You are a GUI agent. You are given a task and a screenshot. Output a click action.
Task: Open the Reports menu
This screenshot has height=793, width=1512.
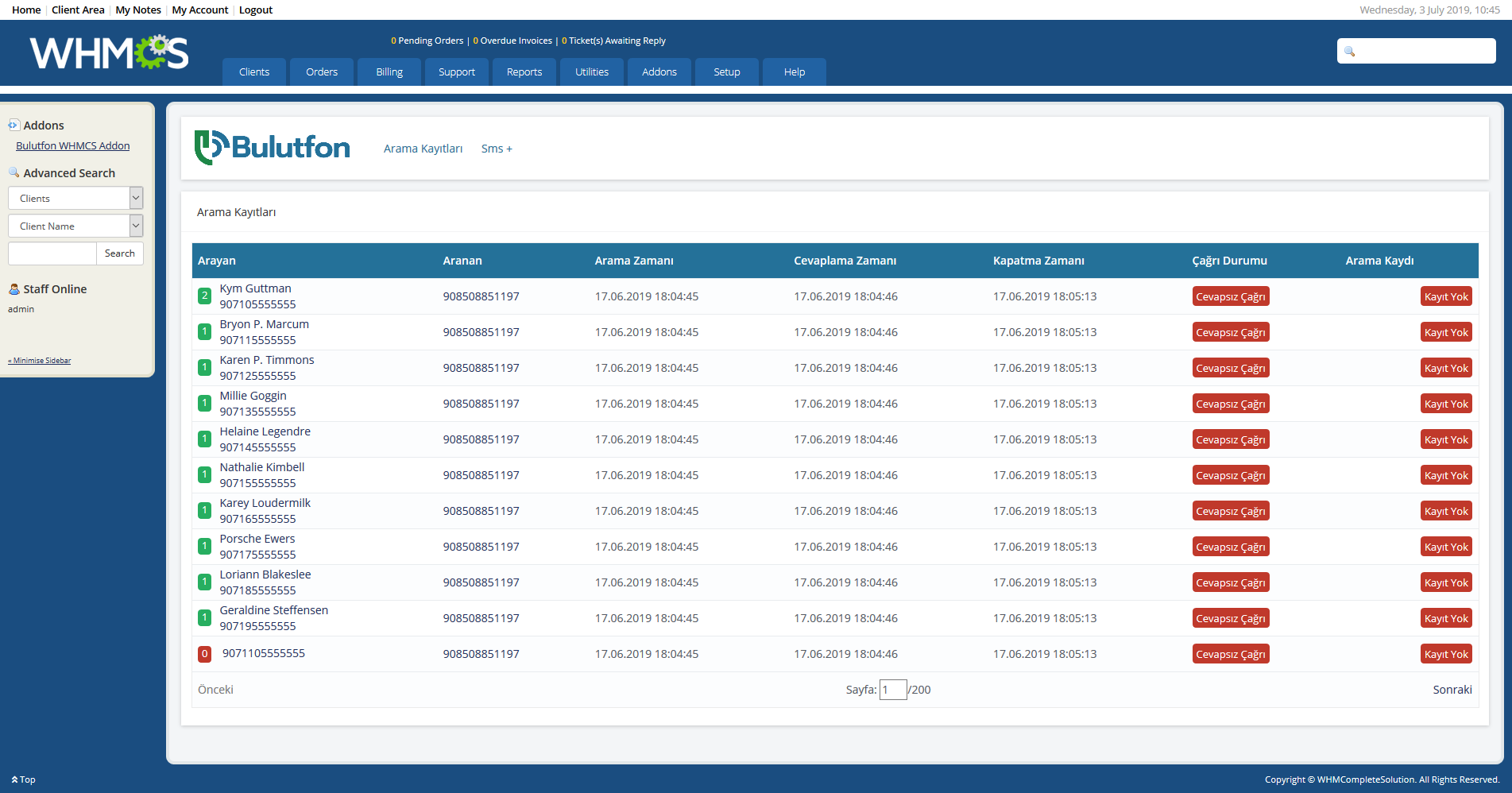click(524, 72)
